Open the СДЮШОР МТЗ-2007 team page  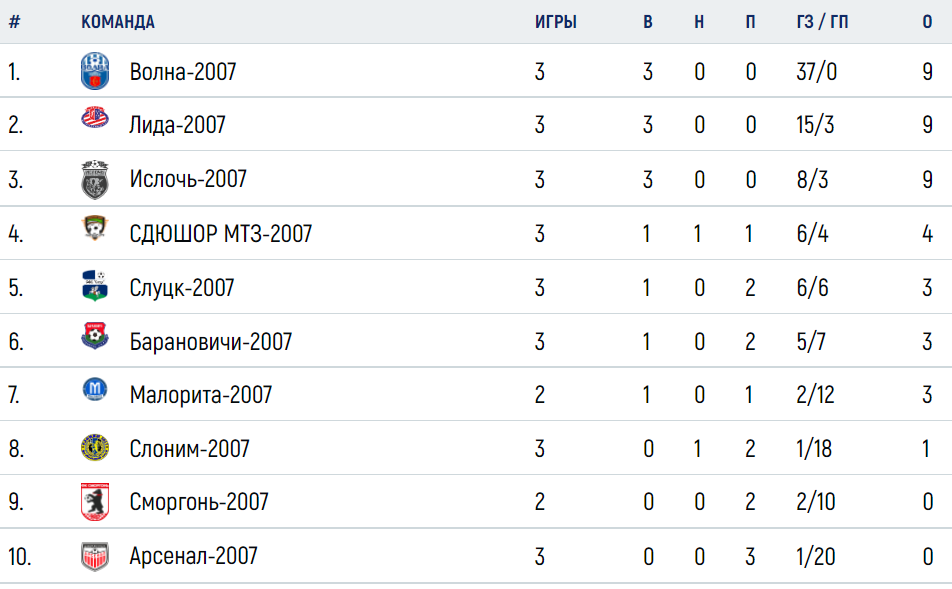[220, 234]
